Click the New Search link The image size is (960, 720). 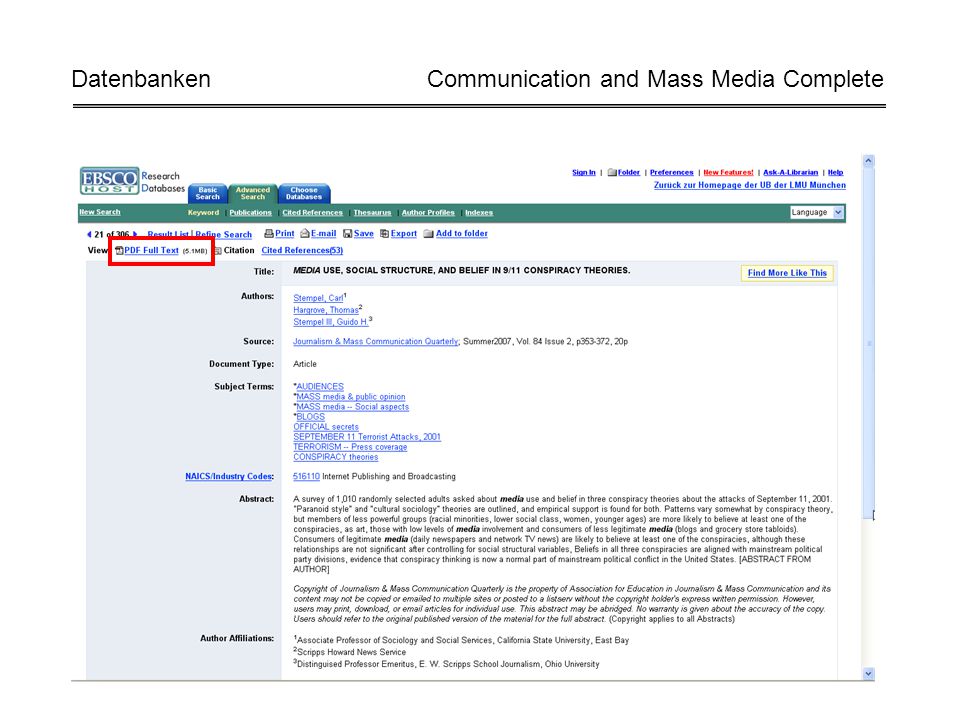(100, 212)
